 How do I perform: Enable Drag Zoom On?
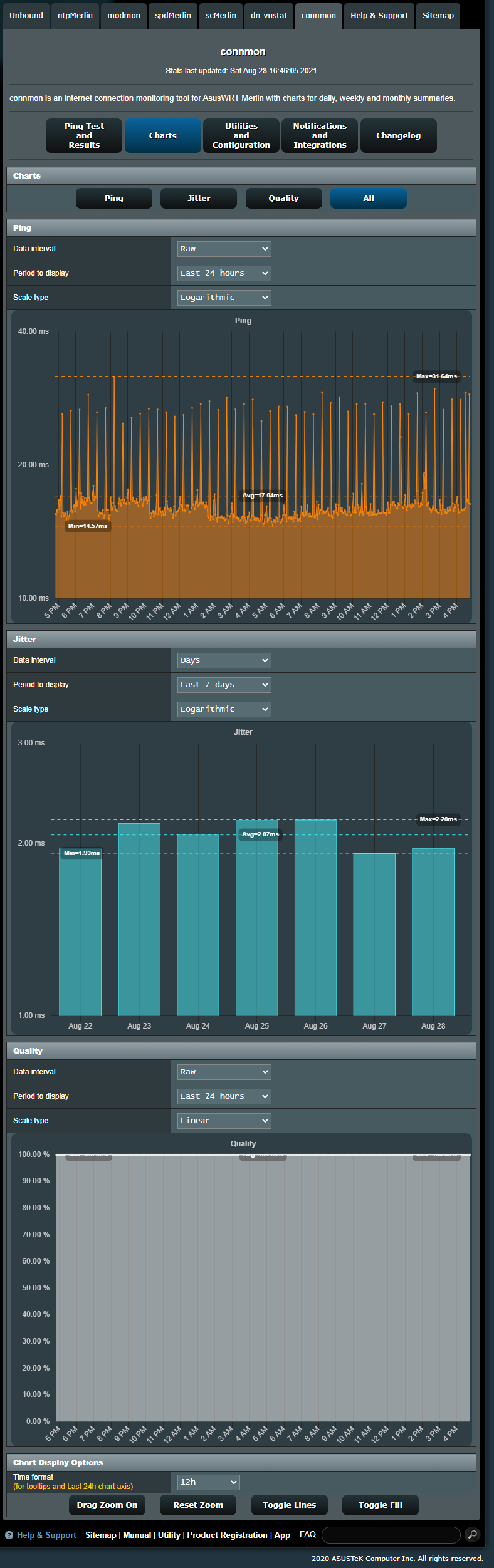click(107, 1505)
